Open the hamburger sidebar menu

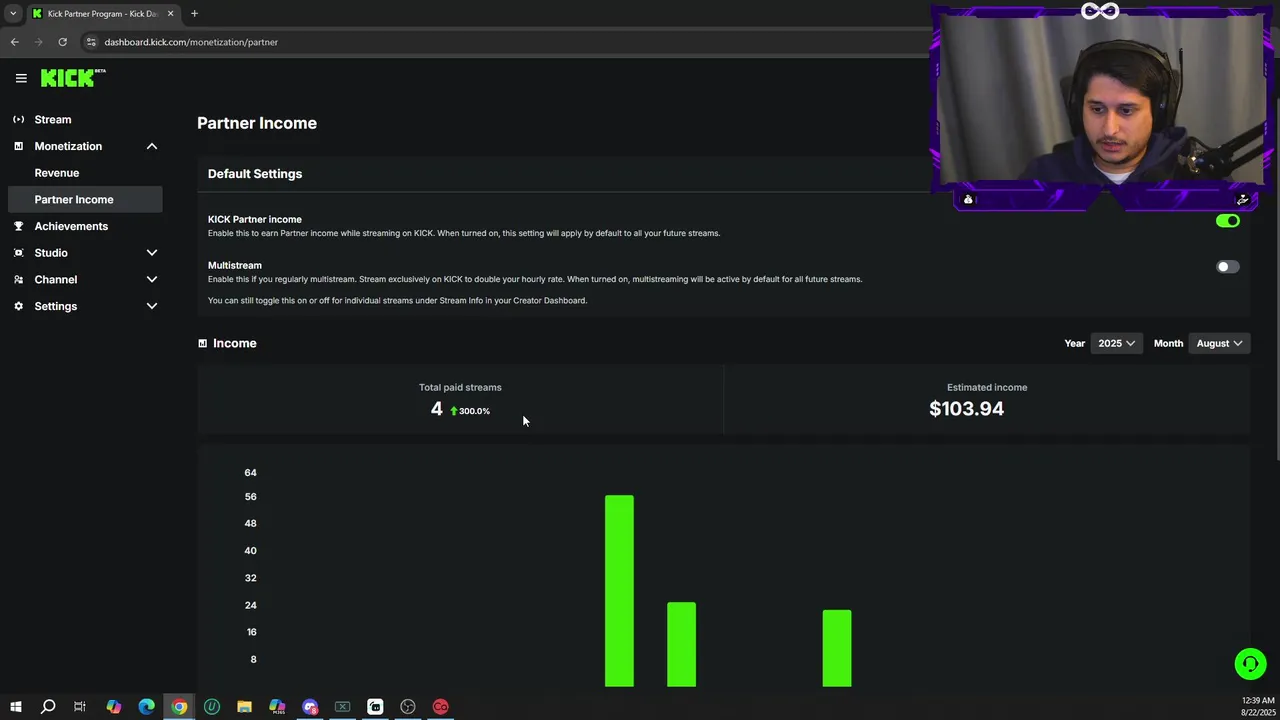[21, 78]
